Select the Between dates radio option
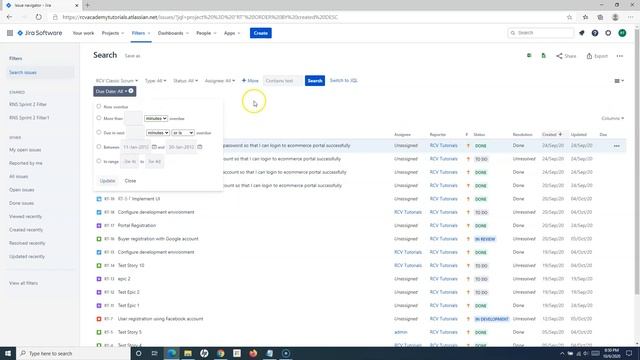Viewport: 640px width, 360px height. pyautogui.click(x=98, y=147)
